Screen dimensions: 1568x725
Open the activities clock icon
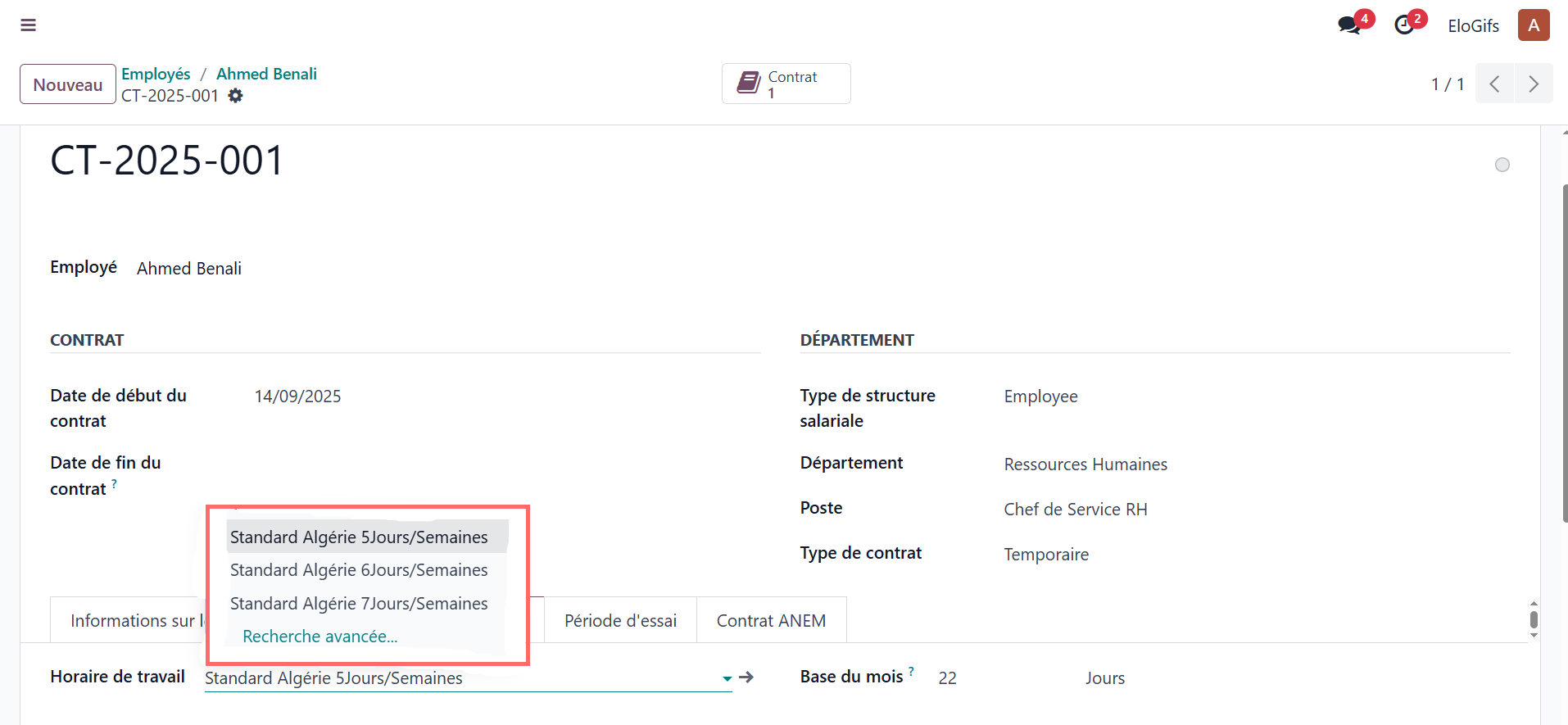1404,25
